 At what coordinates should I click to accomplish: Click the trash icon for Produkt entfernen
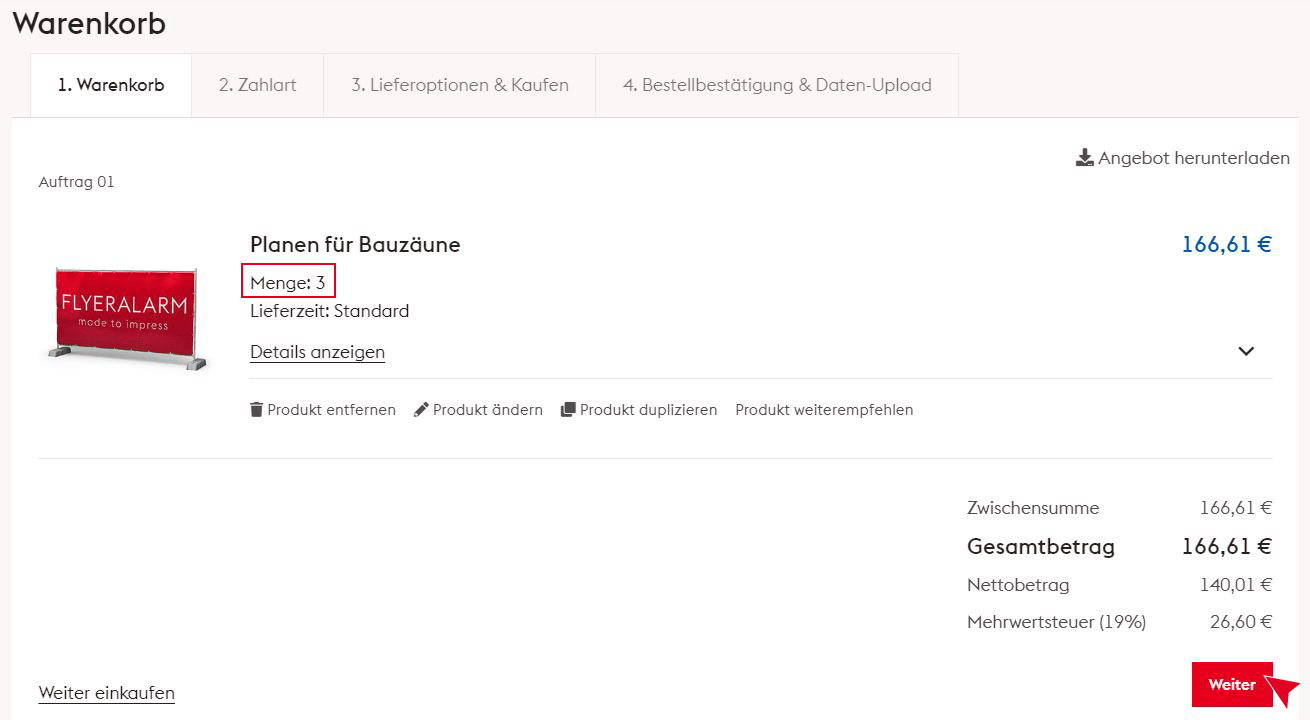(256, 410)
